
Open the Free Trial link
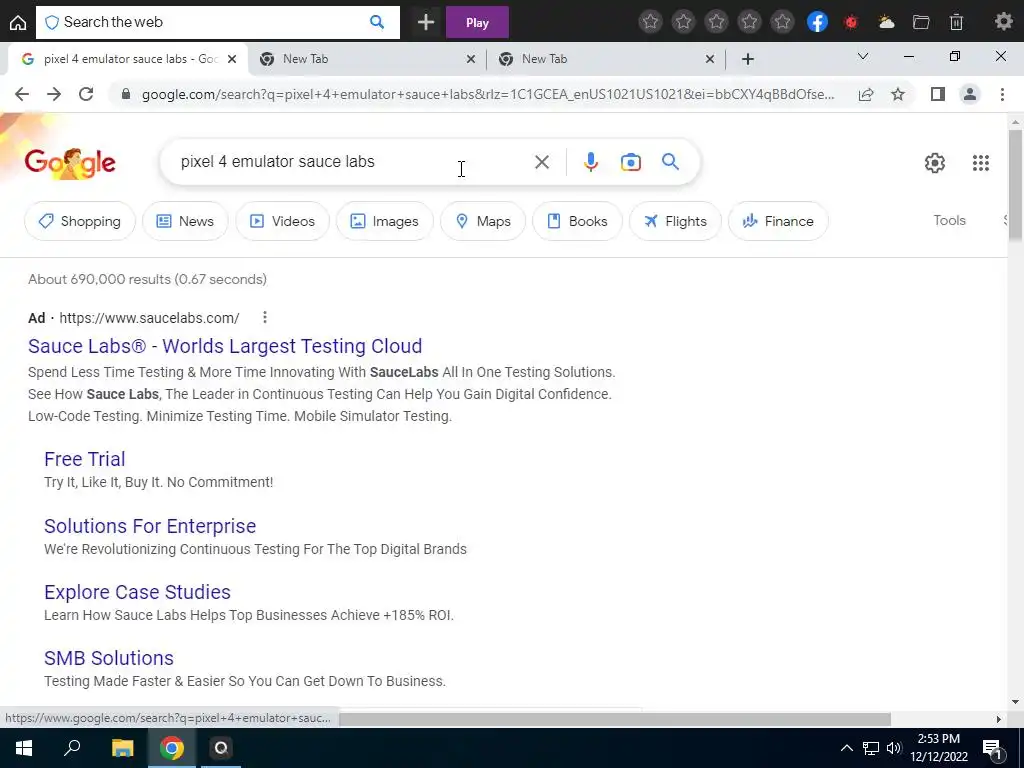(84, 459)
